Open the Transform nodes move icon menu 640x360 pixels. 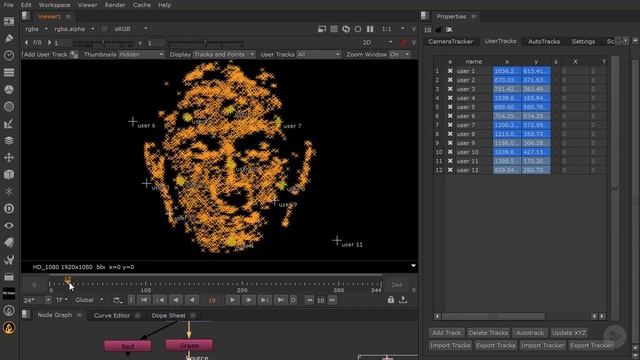[9, 158]
